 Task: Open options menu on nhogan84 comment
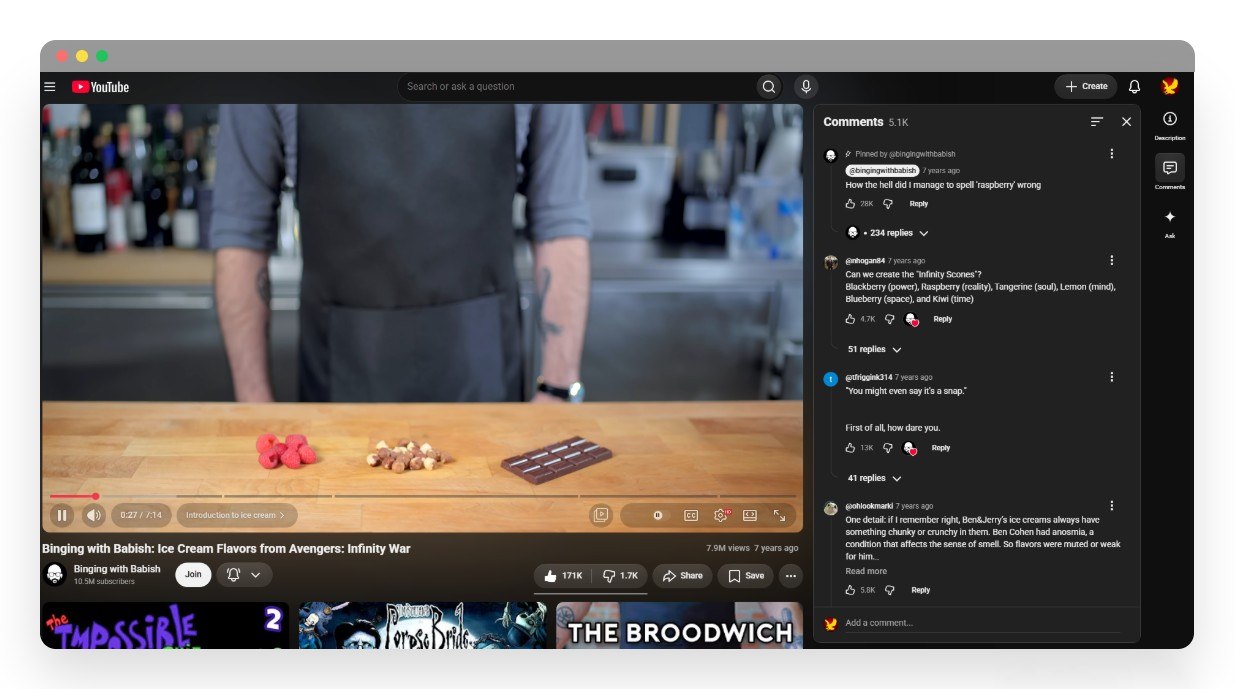[1112, 260]
